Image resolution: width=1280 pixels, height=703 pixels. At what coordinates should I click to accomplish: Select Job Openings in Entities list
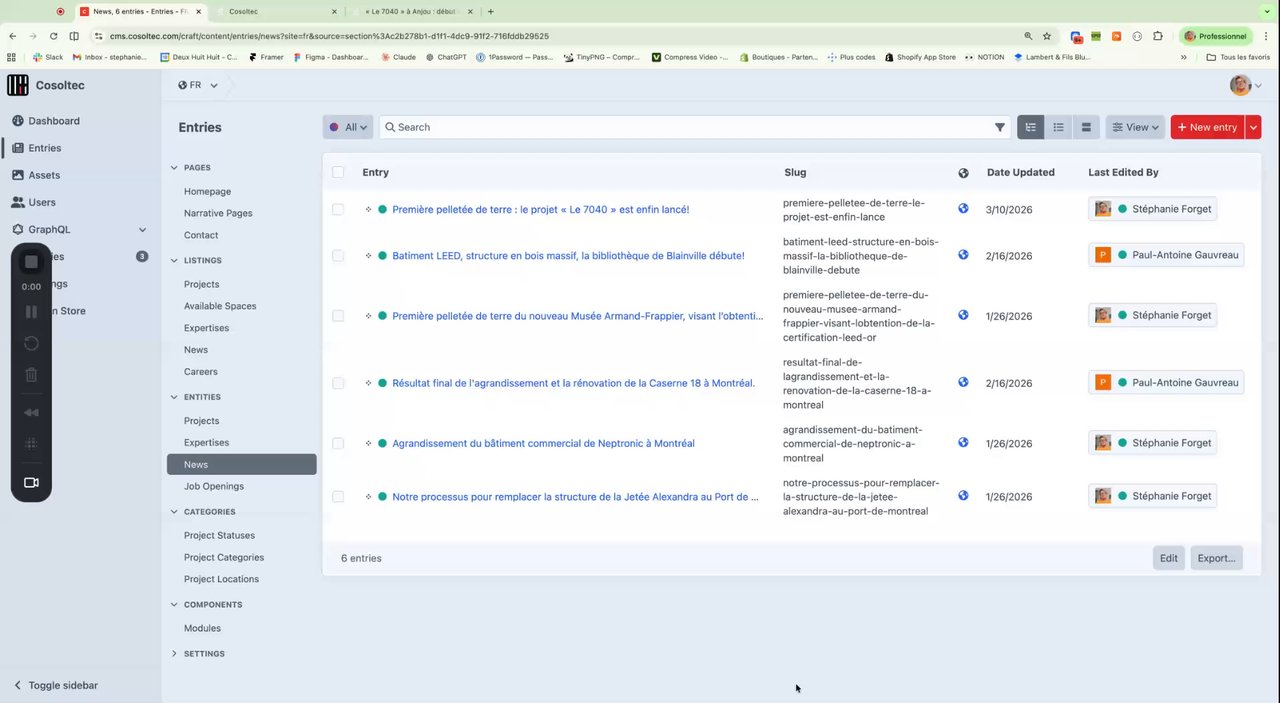point(214,486)
